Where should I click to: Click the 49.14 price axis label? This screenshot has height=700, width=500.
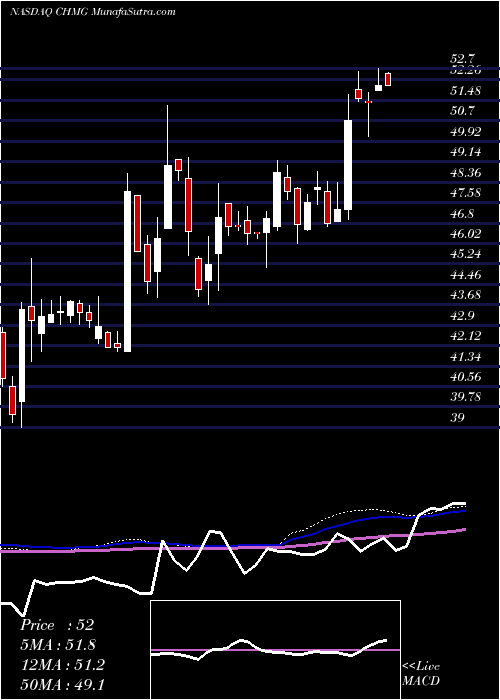(x=466, y=152)
